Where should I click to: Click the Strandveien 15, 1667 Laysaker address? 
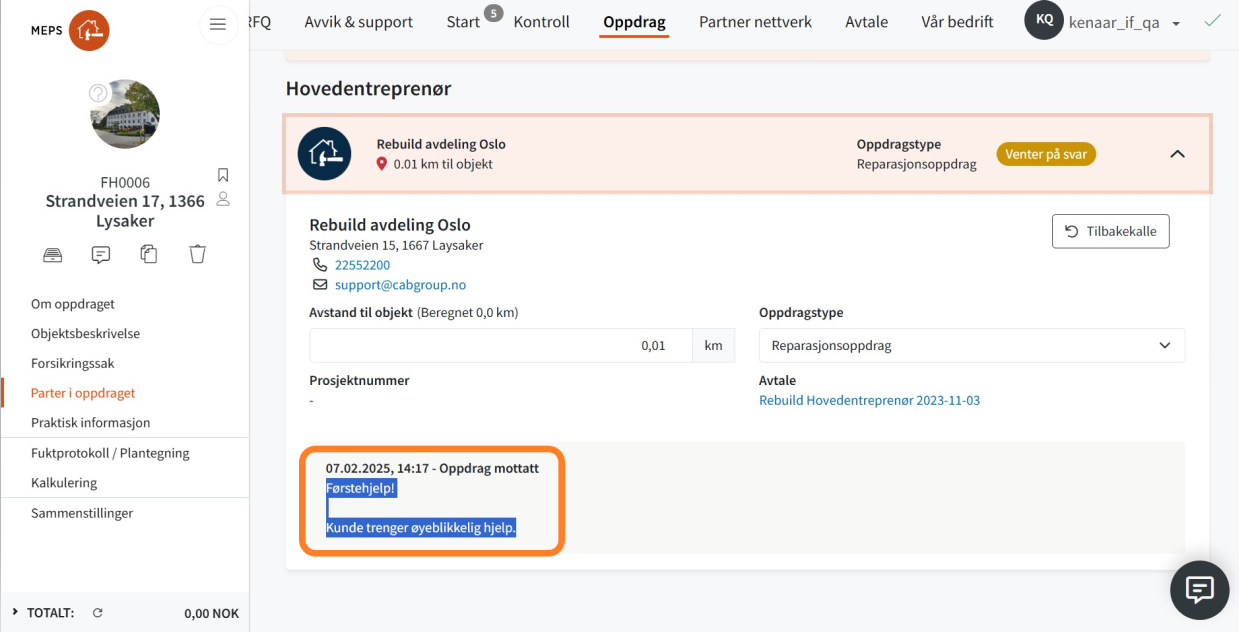[x=396, y=245]
